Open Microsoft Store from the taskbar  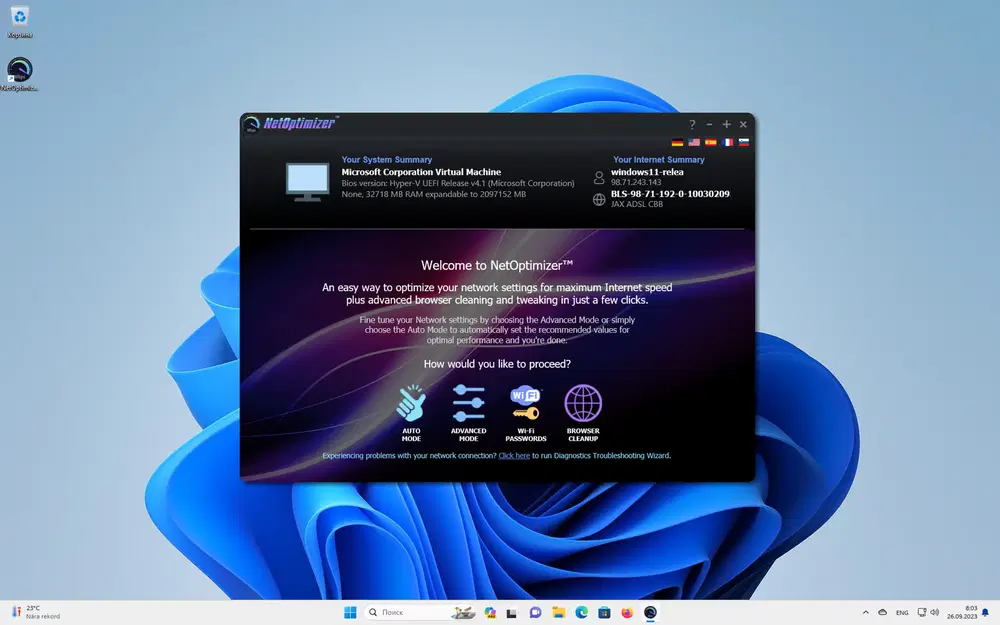(604, 612)
